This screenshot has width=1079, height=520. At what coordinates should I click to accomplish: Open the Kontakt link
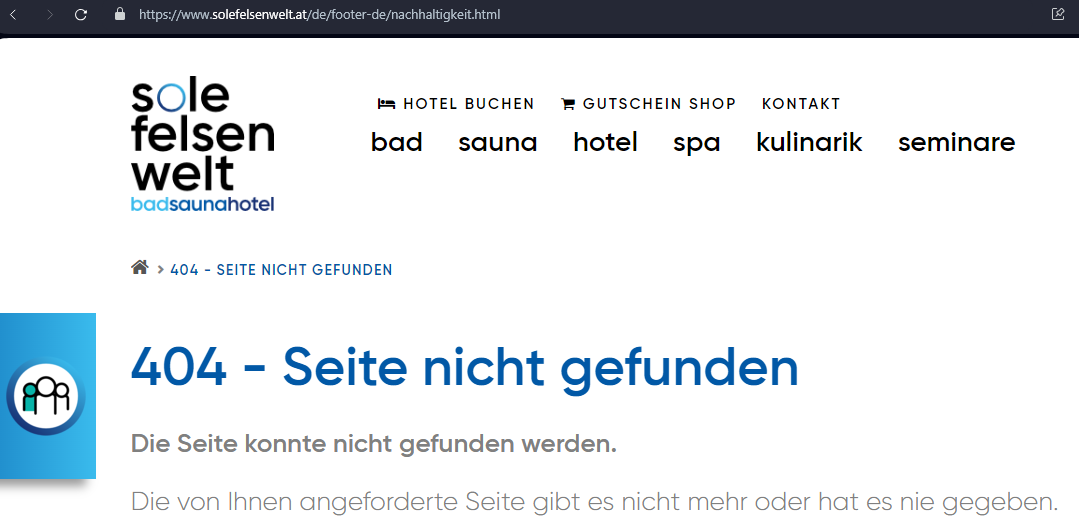click(801, 104)
